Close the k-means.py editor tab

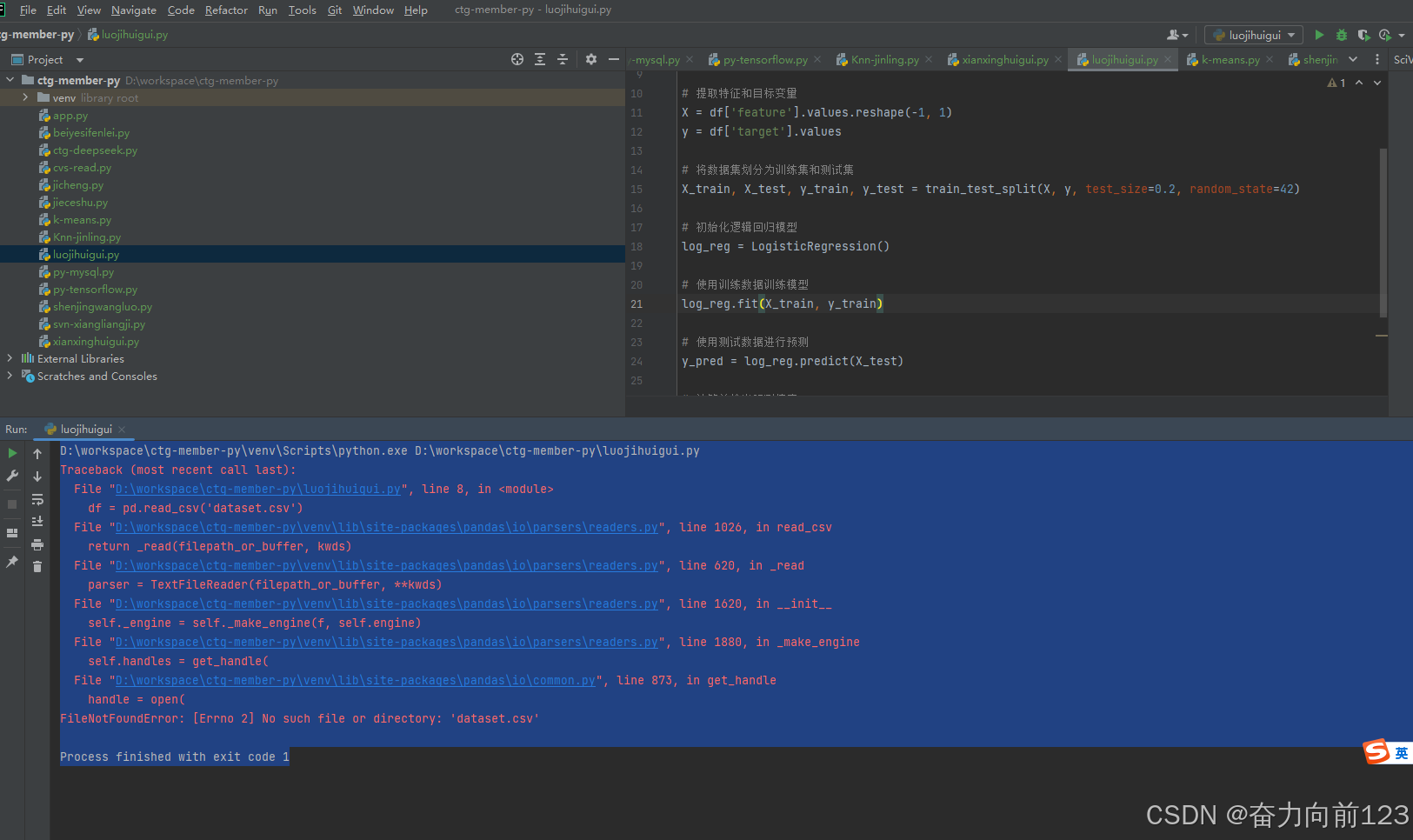pos(1270,60)
